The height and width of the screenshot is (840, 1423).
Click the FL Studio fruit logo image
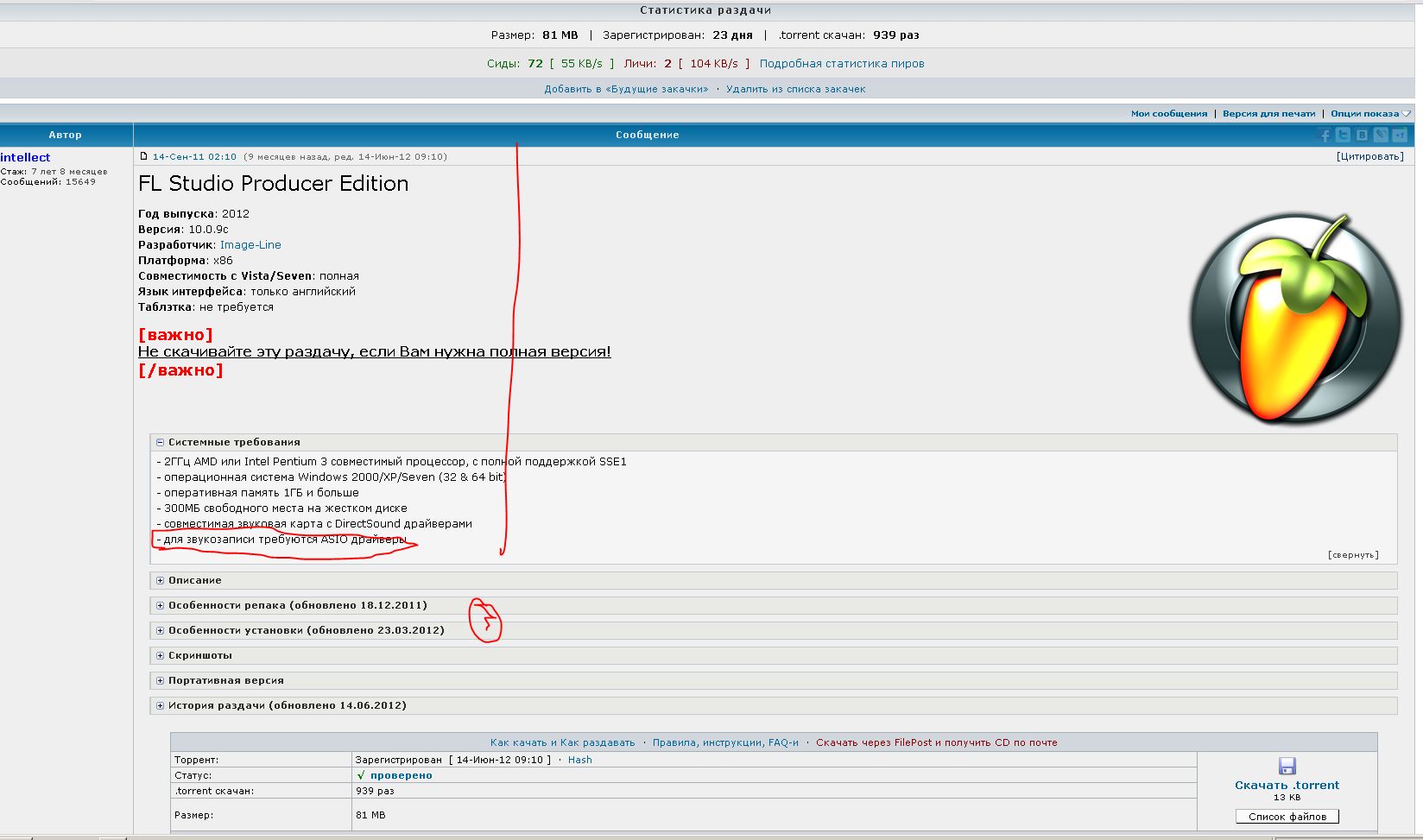pos(1295,319)
